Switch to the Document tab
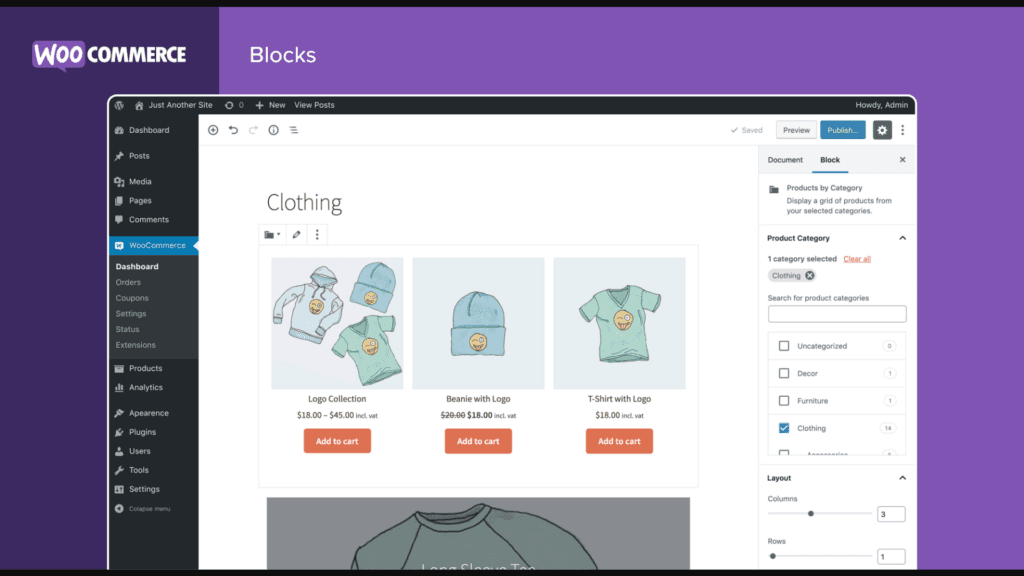1024x576 pixels. [x=786, y=159]
